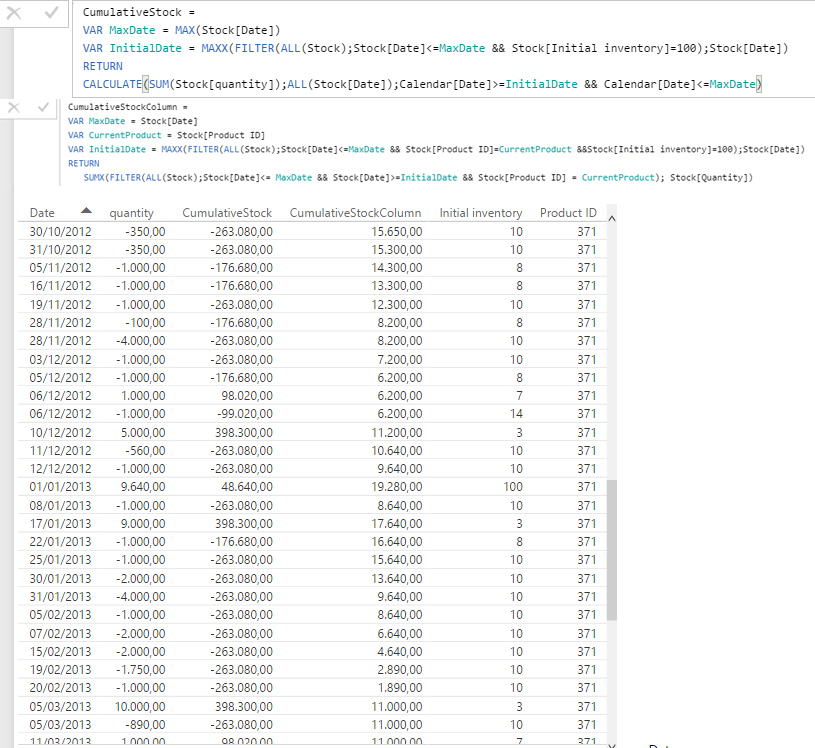Select CumulativeStock value 98.020,00 on 06/12/2012
815x748 pixels.
point(247,396)
